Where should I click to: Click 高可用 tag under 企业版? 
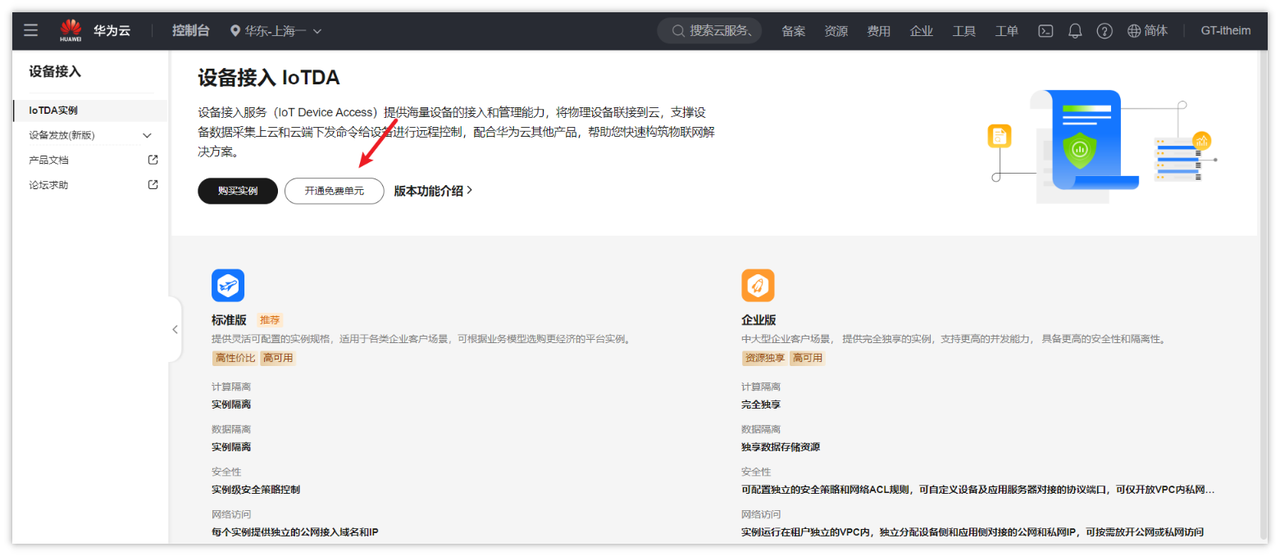tap(807, 358)
